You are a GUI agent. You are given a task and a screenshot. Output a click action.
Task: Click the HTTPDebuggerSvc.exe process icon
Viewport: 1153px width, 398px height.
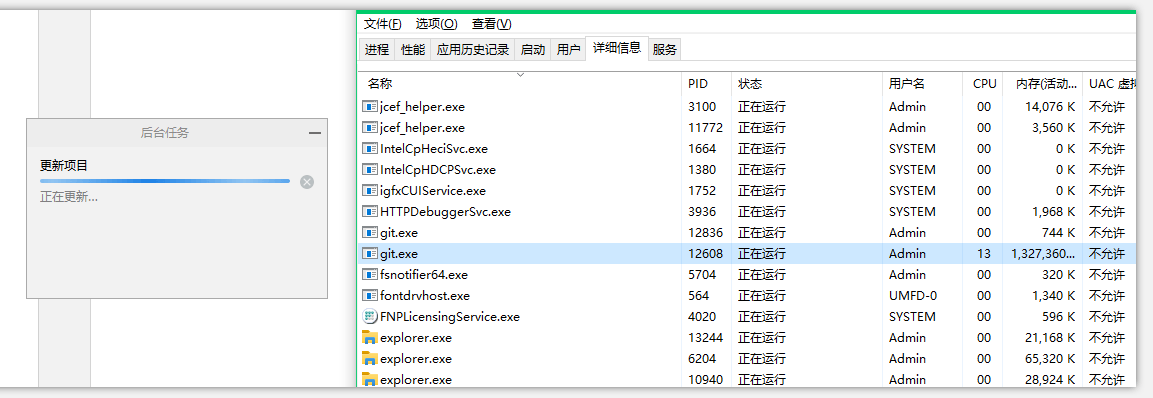coord(370,211)
